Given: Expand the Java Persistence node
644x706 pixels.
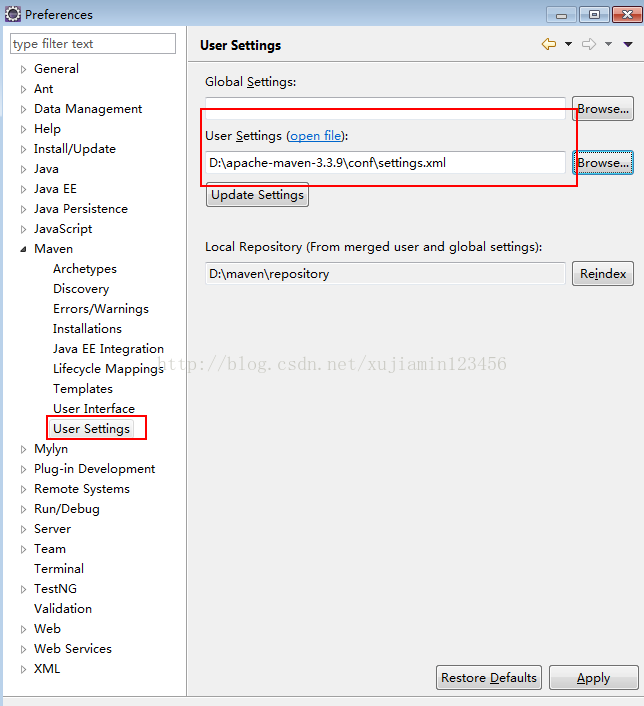Looking at the screenshot, I should click(x=23, y=209).
